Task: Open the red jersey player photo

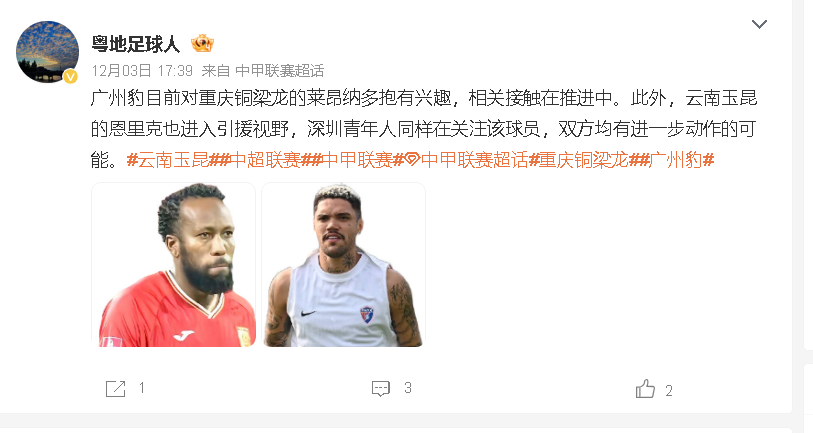Action: [x=173, y=264]
